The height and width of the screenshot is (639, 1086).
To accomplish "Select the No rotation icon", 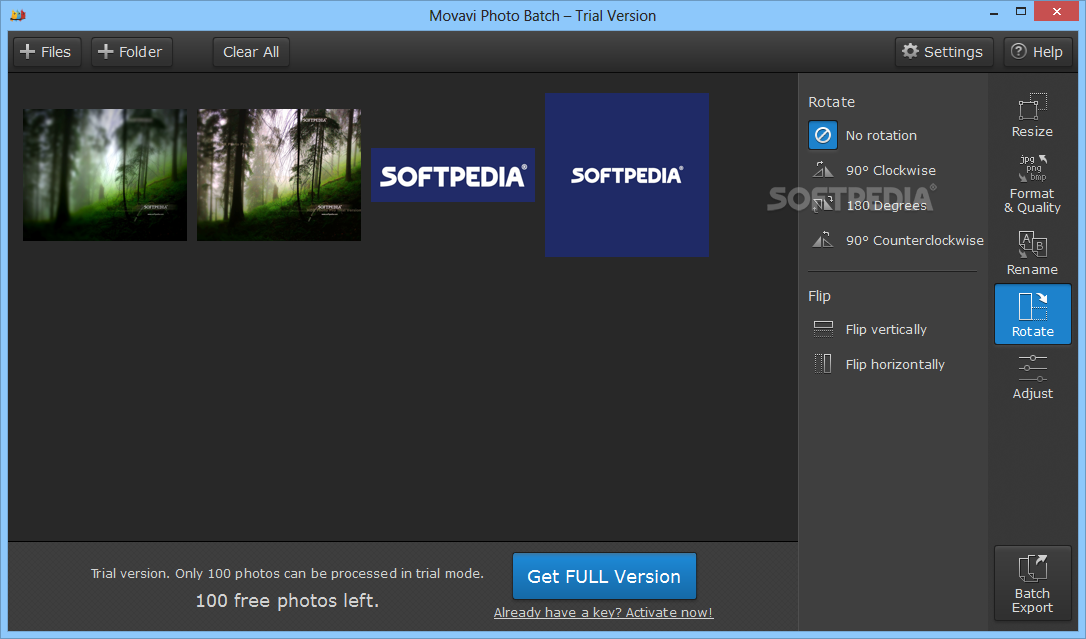I will tap(823, 135).
